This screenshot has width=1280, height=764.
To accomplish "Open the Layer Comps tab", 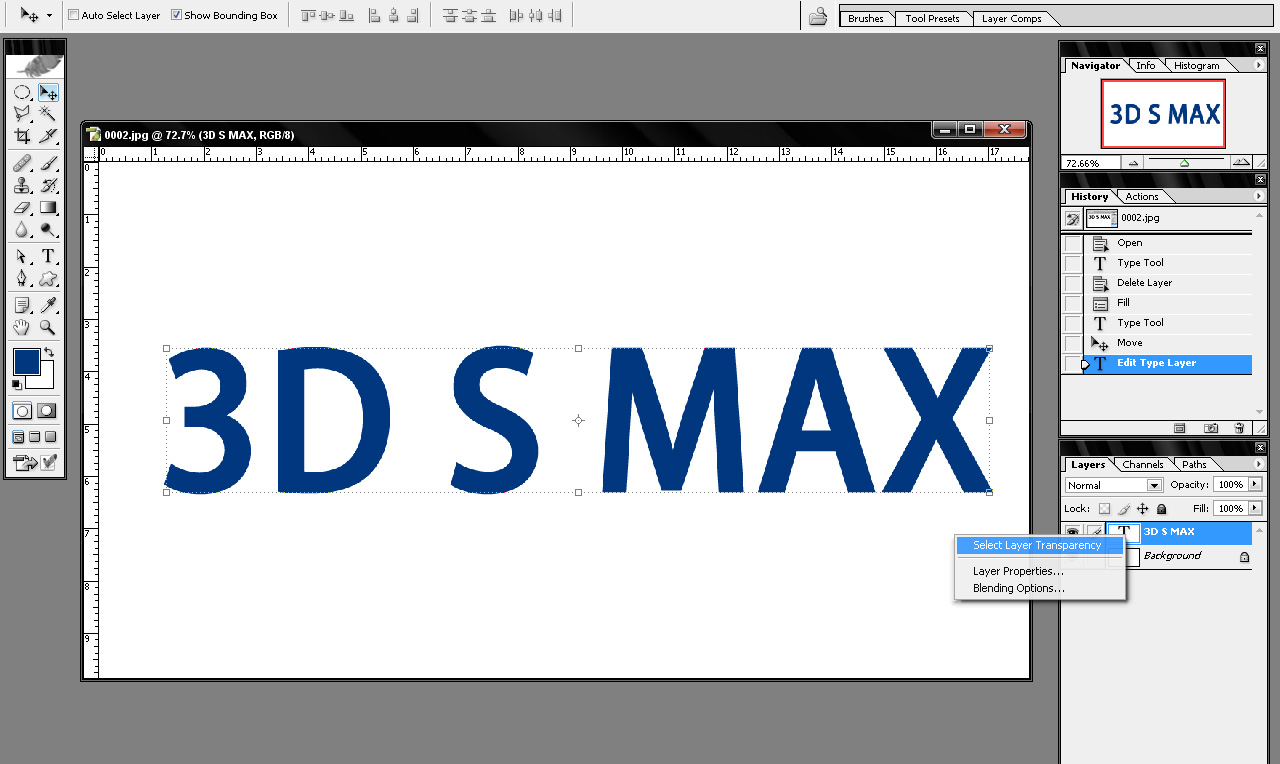I will click(1011, 18).
